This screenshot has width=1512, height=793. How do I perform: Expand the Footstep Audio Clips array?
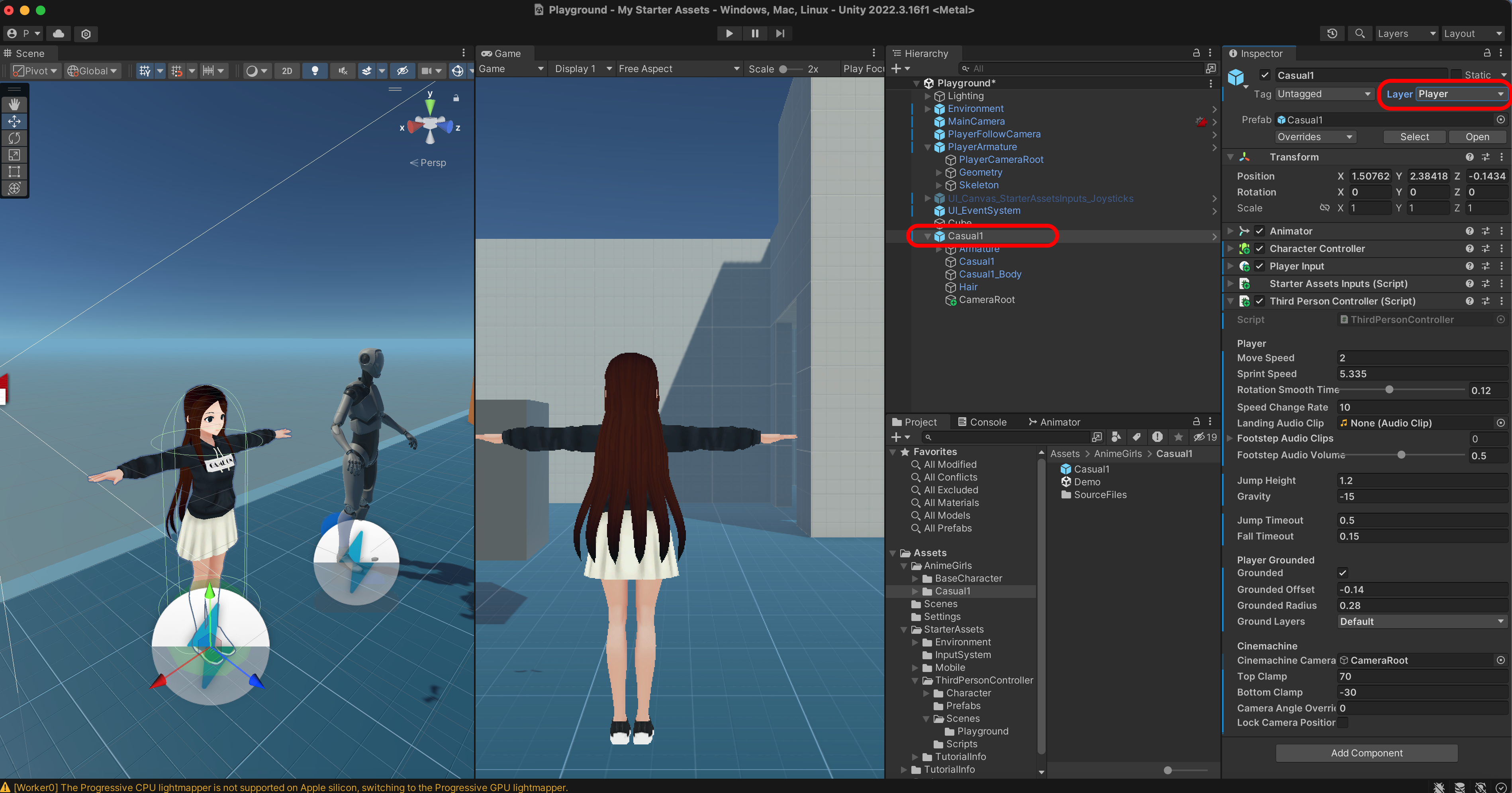tap(1230, 438)
